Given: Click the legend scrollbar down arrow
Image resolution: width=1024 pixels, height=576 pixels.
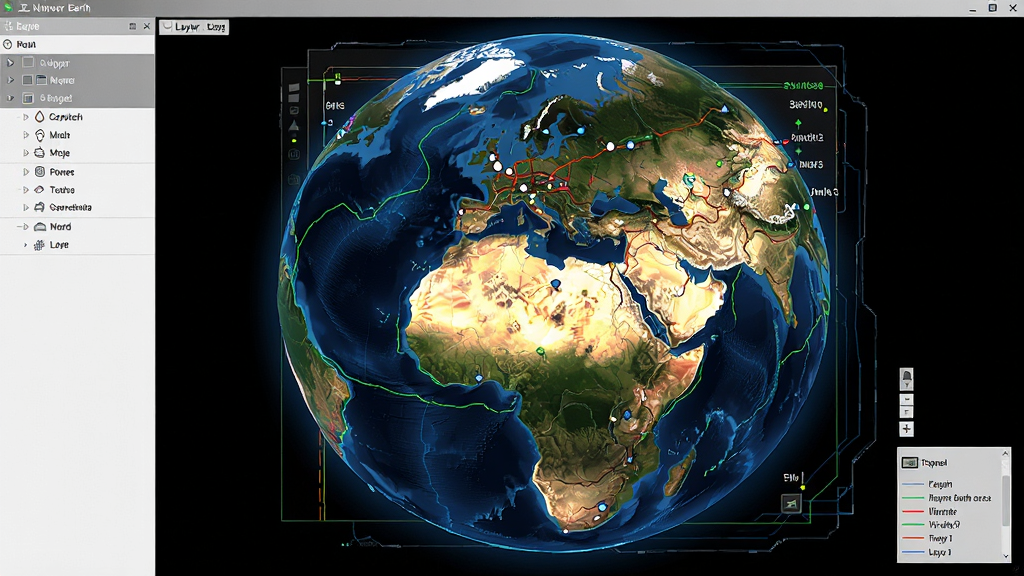Looking at the screenshot, I should click(x=1006, y=556).
